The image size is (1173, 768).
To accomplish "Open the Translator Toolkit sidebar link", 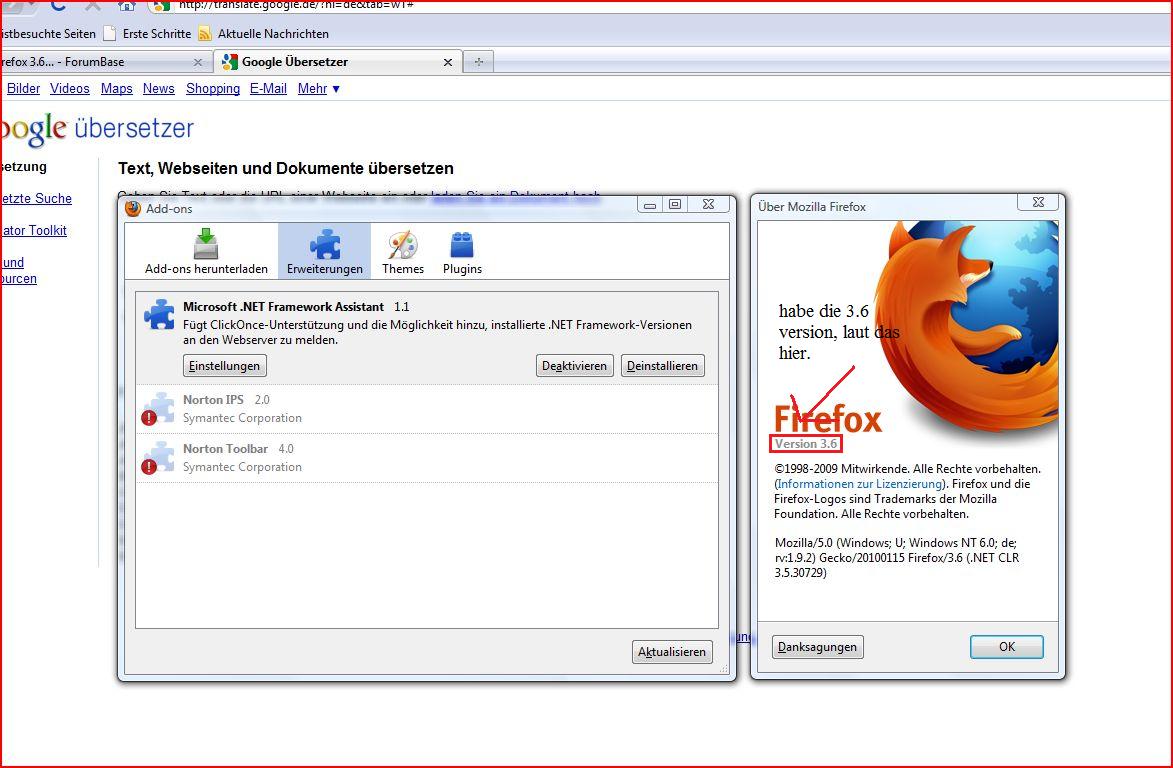I will (34, 230).
